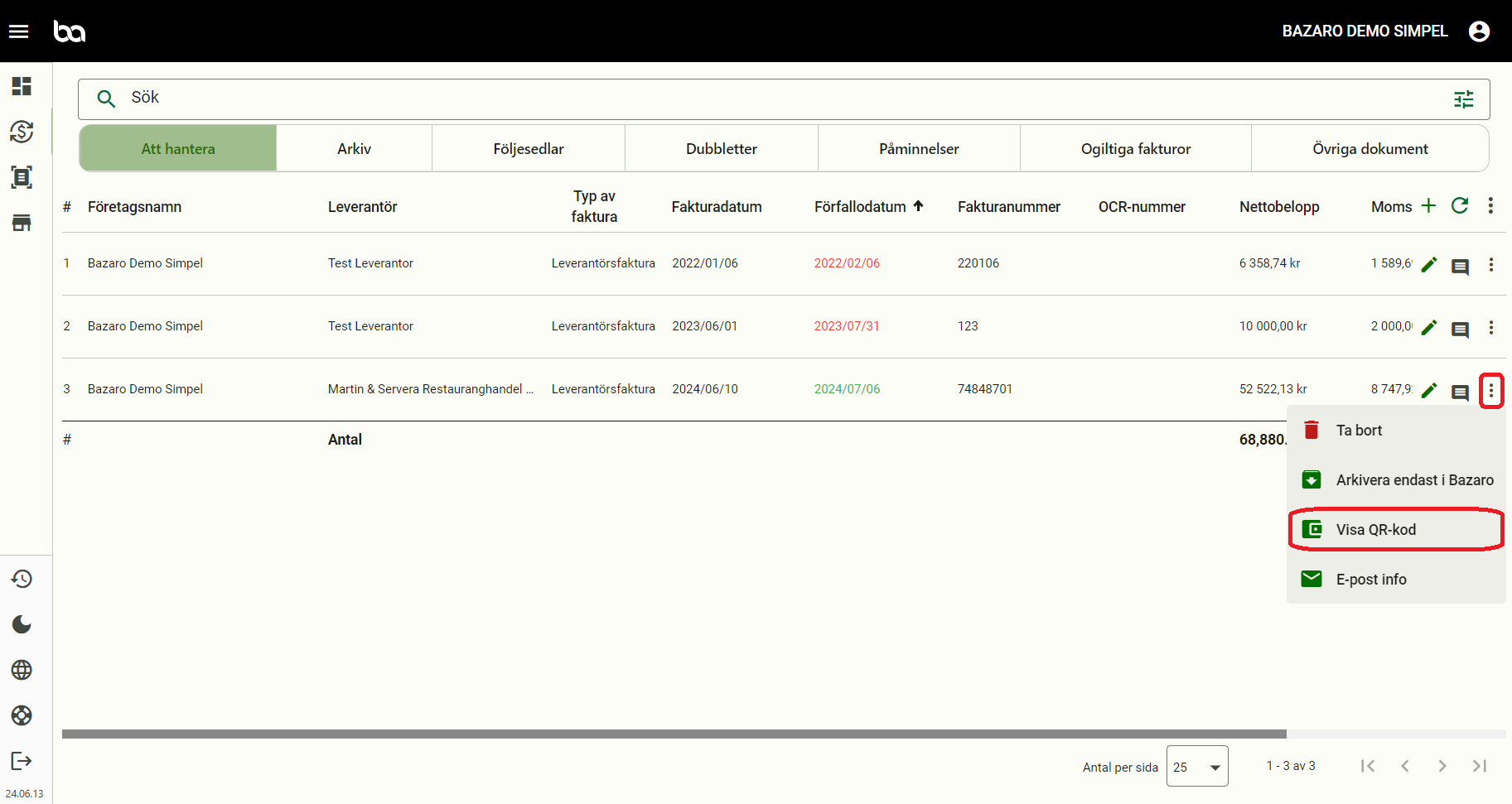Open the Påminnelser tab
Viewport: 1512px width, 804px height.
pos(919,149)
